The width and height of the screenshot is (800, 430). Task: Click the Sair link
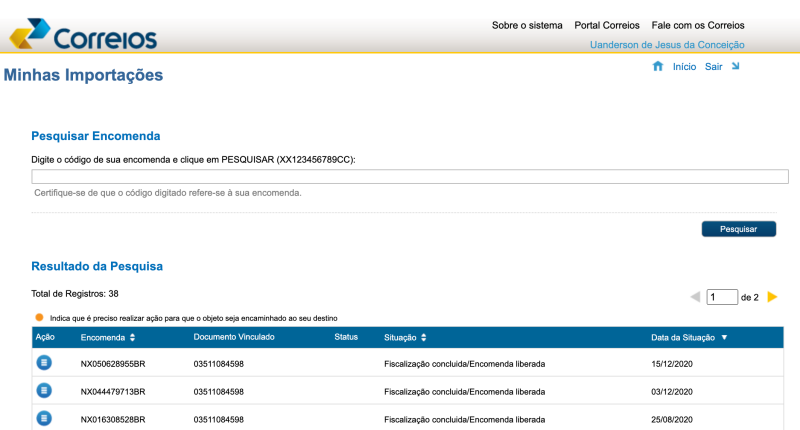[x=713, y=67]
